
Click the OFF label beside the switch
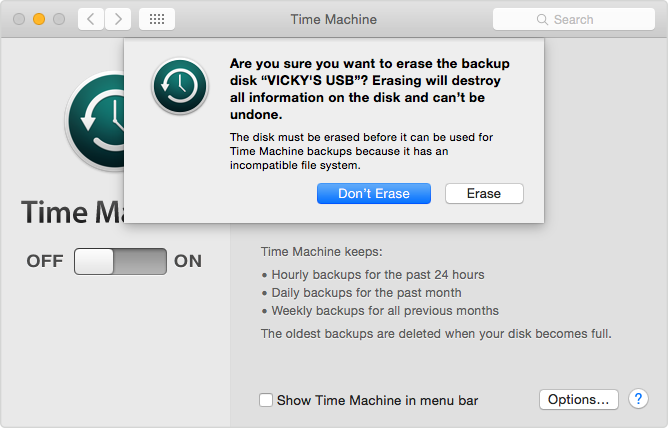[45, 261]
